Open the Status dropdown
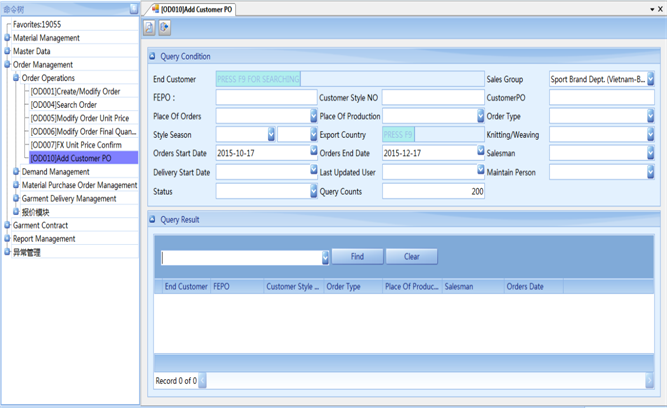This screenshot has height=408, width=667. 313,191
